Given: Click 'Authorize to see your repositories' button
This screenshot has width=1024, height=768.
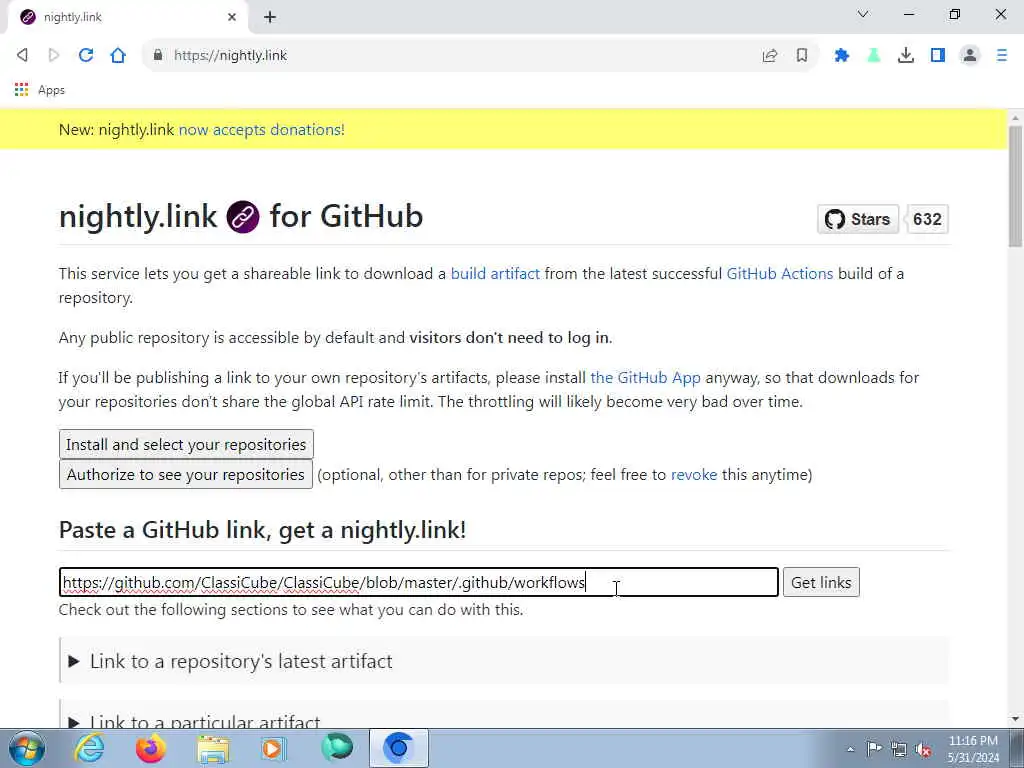Looking at the screenshot, I should (185, 474).
